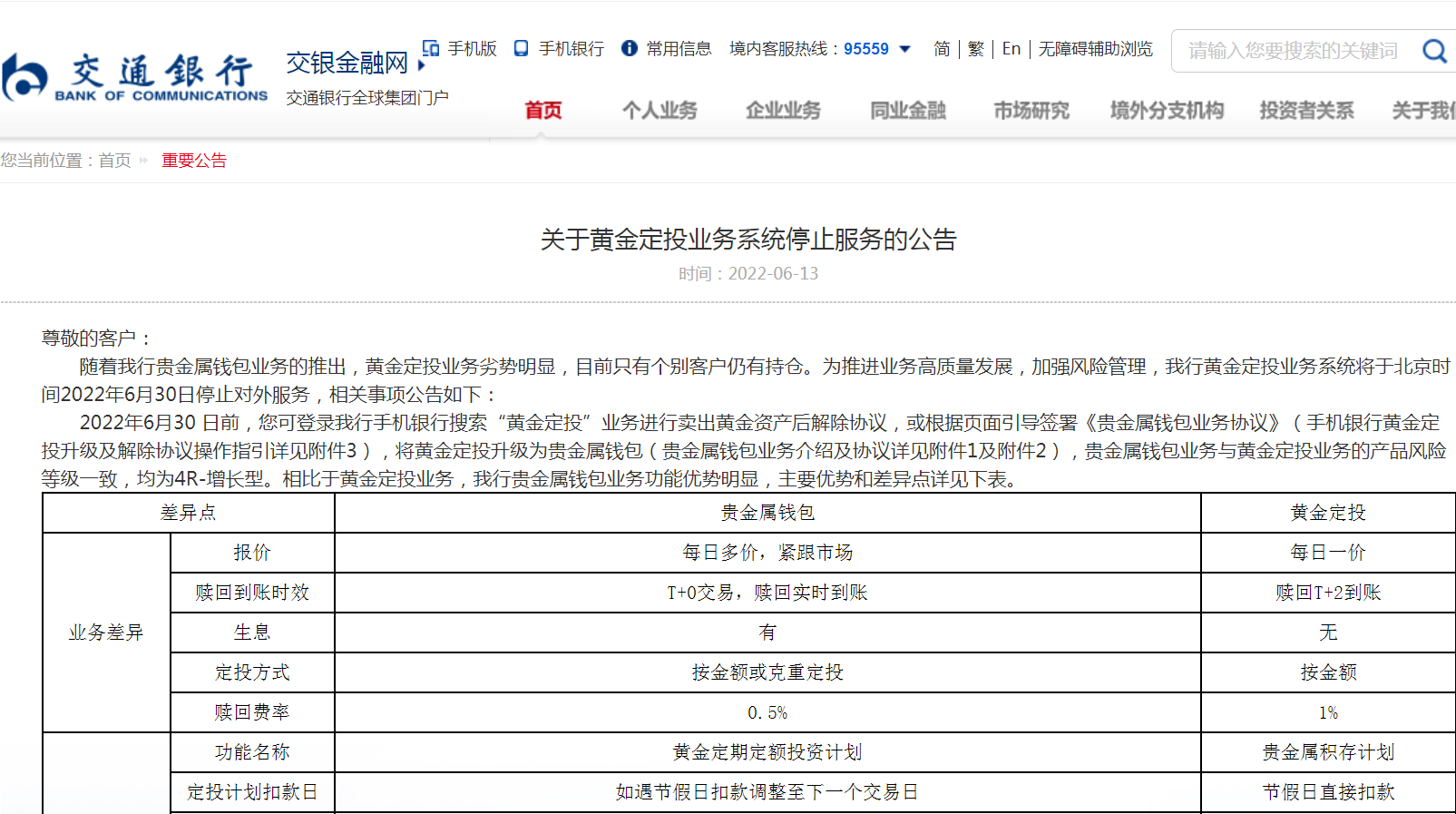Image resolution: width=1456 pixels, height=814 pixels.
Task: Click the 差异点 table header
Action: tap(188, 513)
